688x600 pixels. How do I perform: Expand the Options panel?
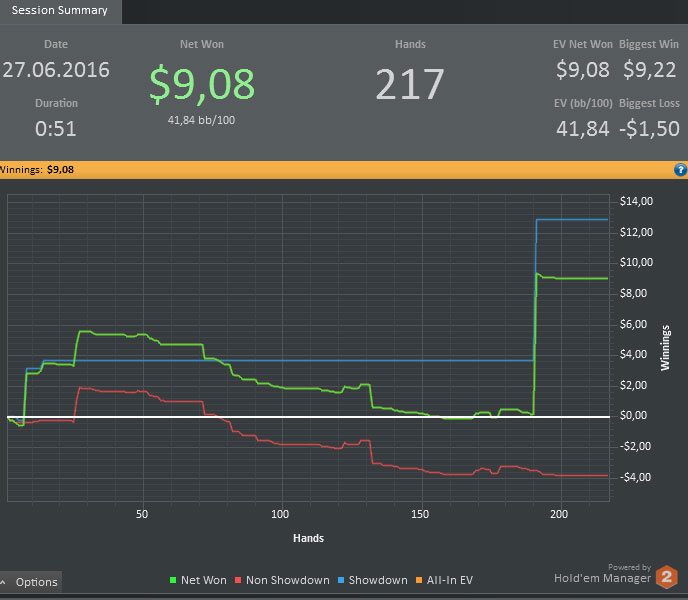[x=31, y=582]
